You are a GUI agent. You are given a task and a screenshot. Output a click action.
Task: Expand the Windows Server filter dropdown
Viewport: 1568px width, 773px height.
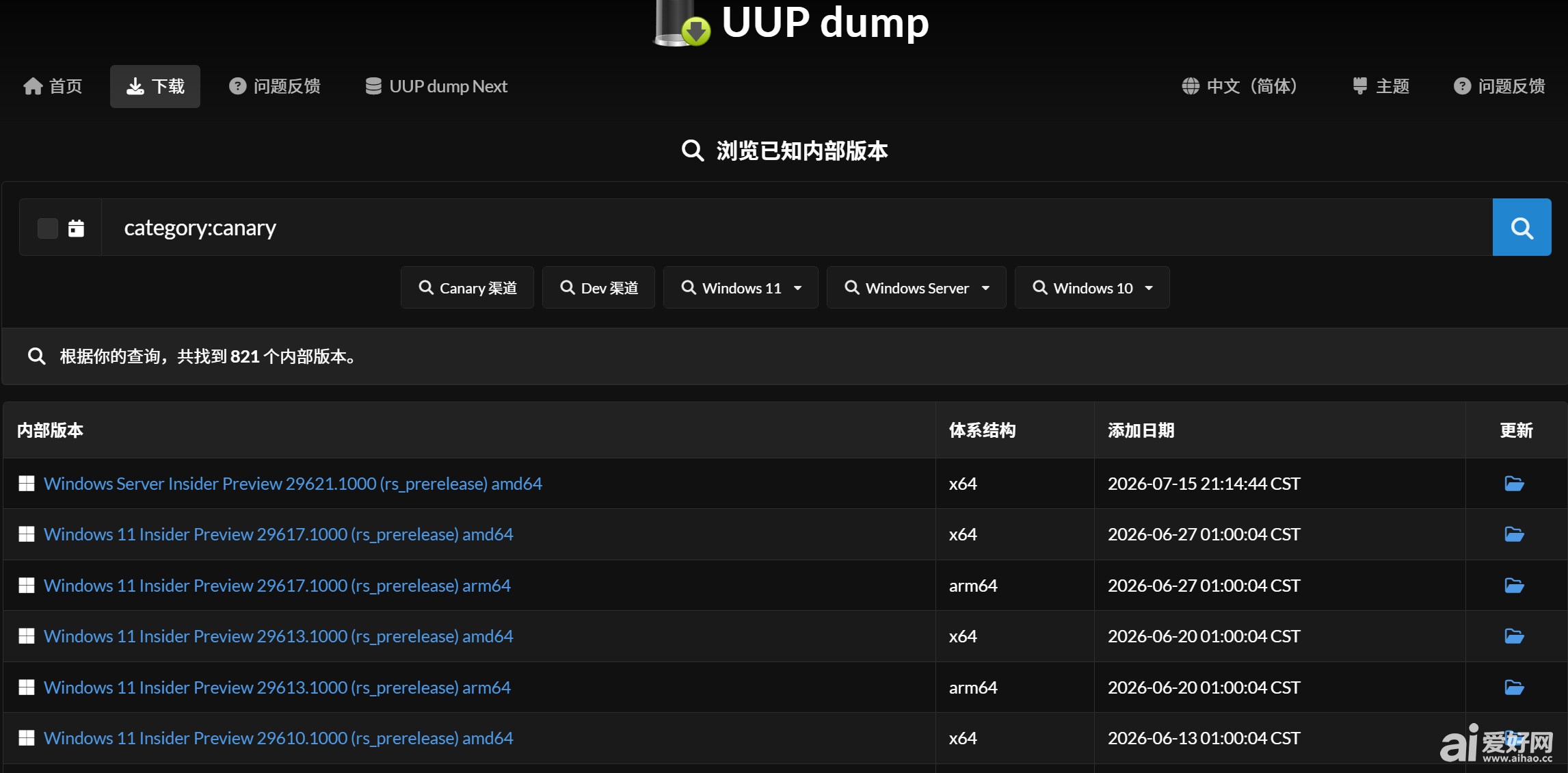(x=916, y=287)
